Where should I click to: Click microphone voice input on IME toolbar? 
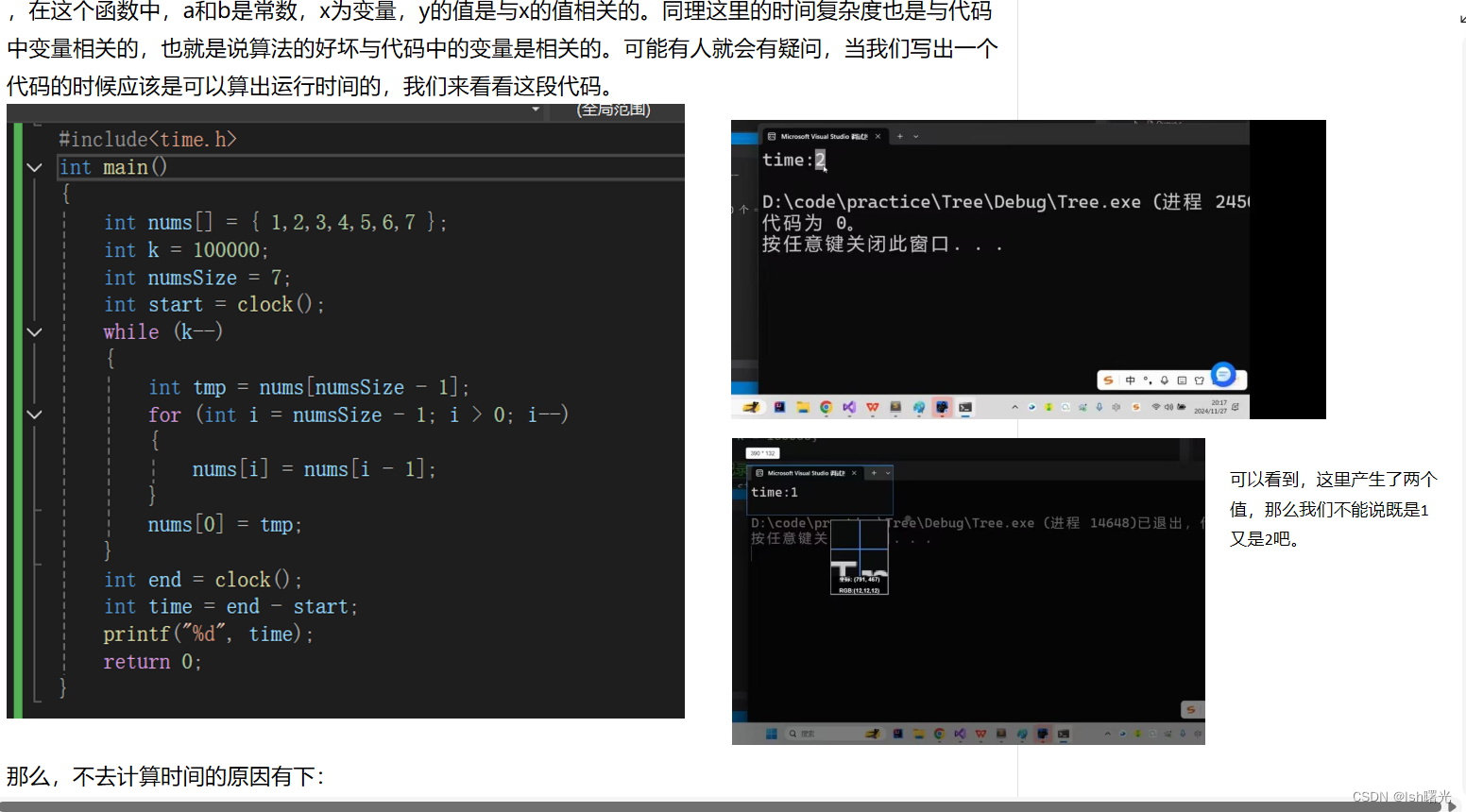click(x=1165, y=381)
